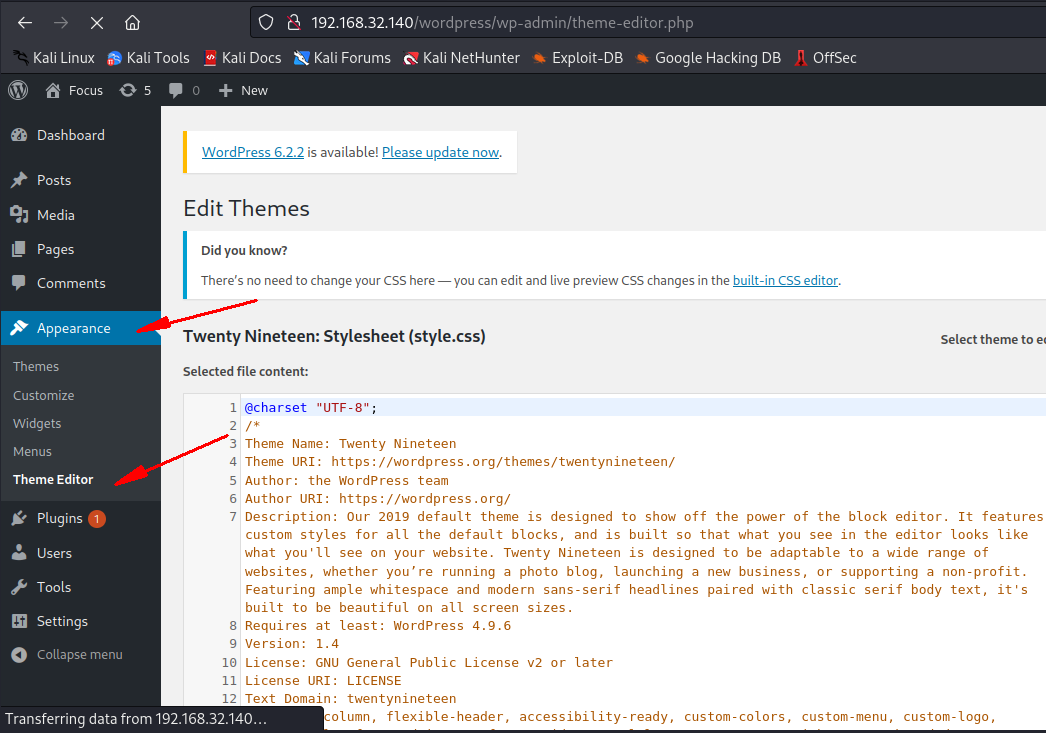The width and height of the screenshot is (1046, 733).
Task: Click the WordPress logo in admin bar
Action: pyautogui.click(x=18, y=90)
